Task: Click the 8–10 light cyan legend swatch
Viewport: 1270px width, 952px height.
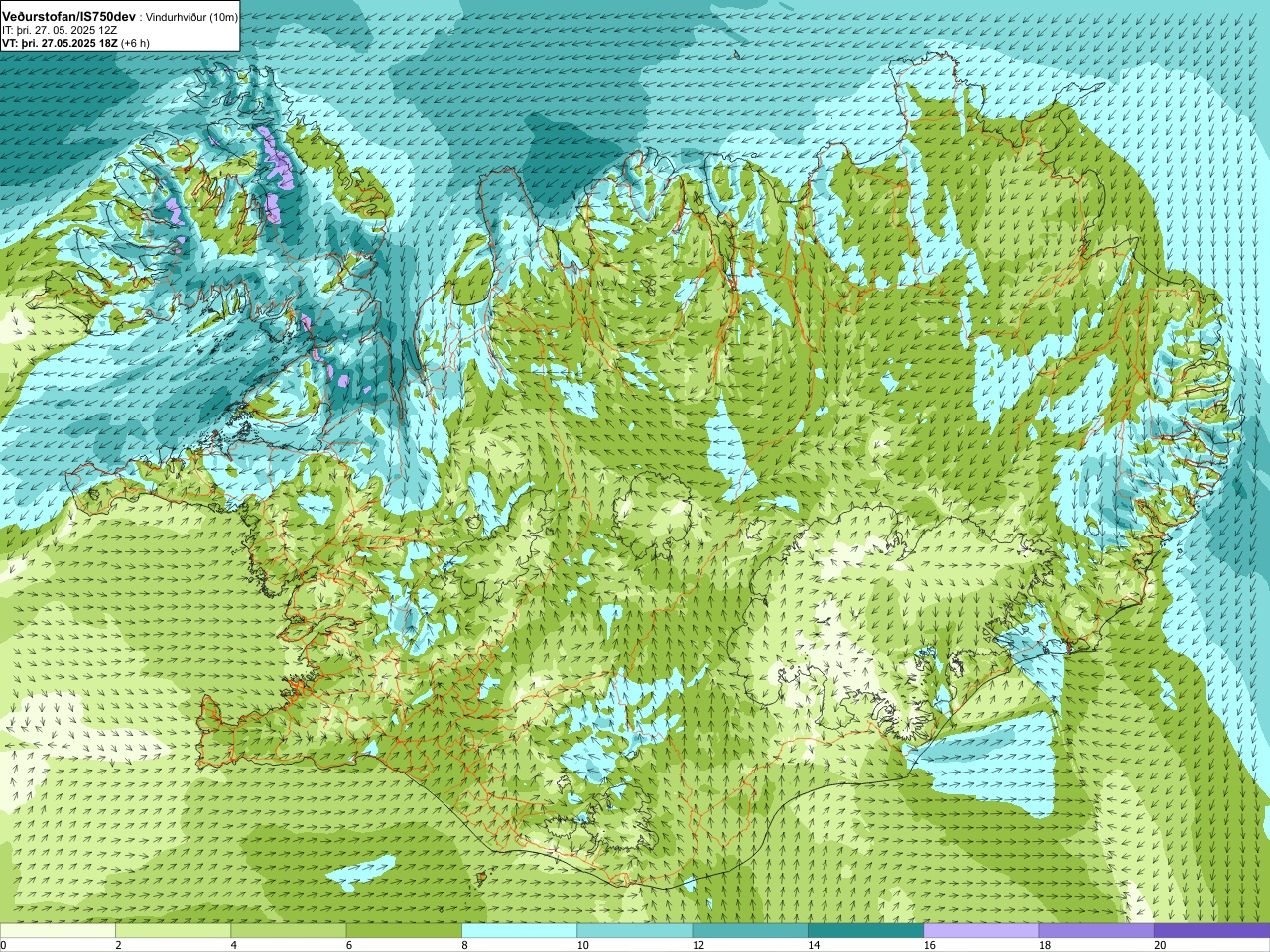Action: pyautogui.click(x=519, y=930)
